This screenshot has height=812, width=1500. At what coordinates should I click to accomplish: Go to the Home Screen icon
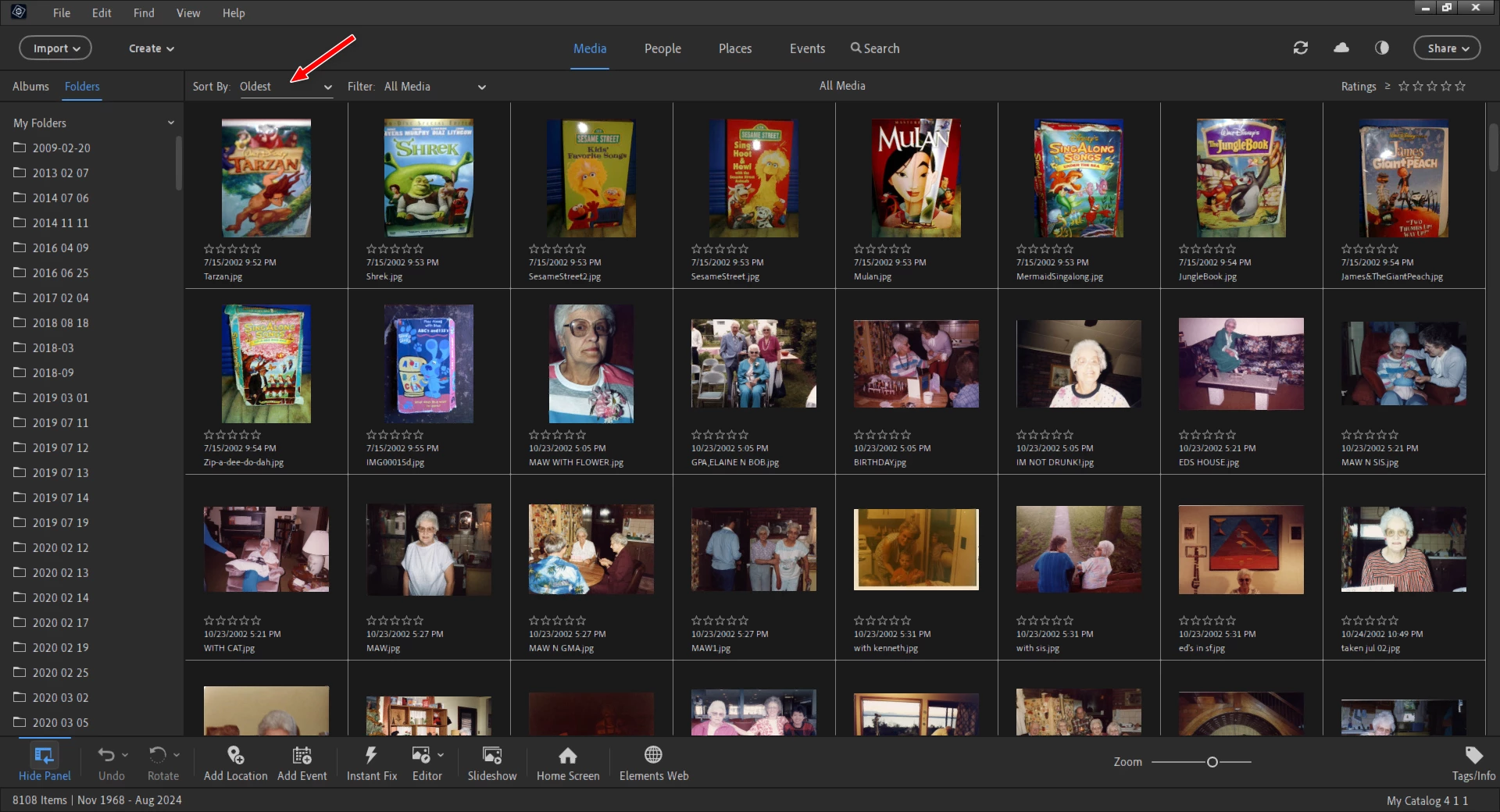point(568,755)
